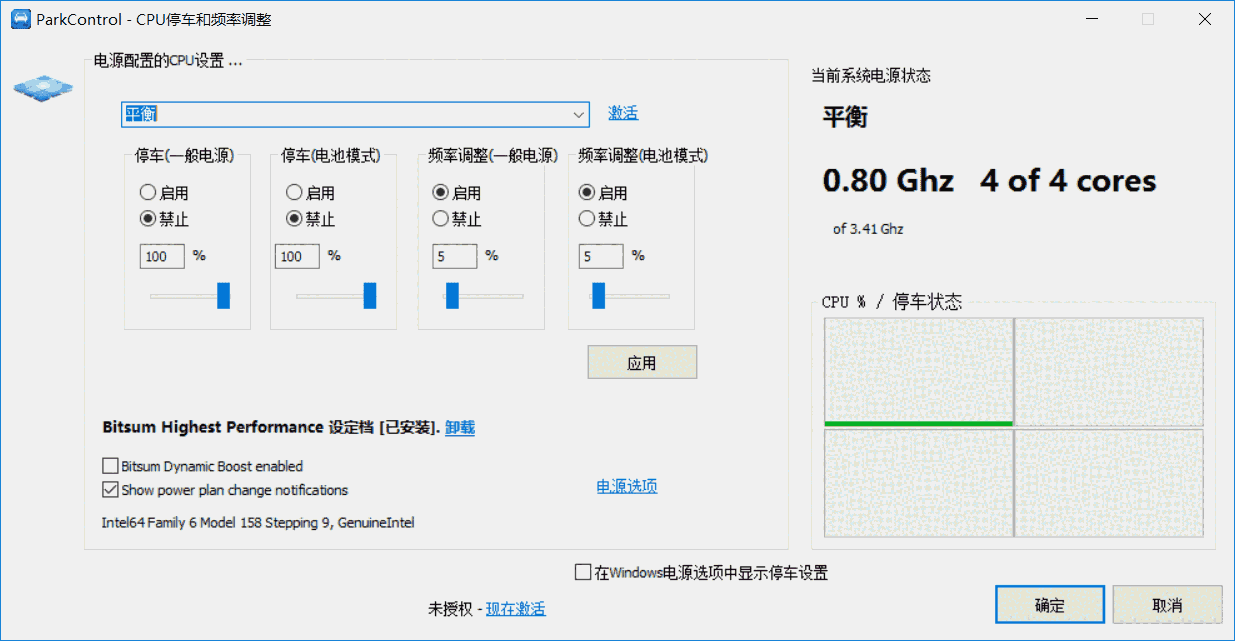Viewport: 1235px width, 641px height.
Task: Click the 应用 apply button
Action: [642, 363]
